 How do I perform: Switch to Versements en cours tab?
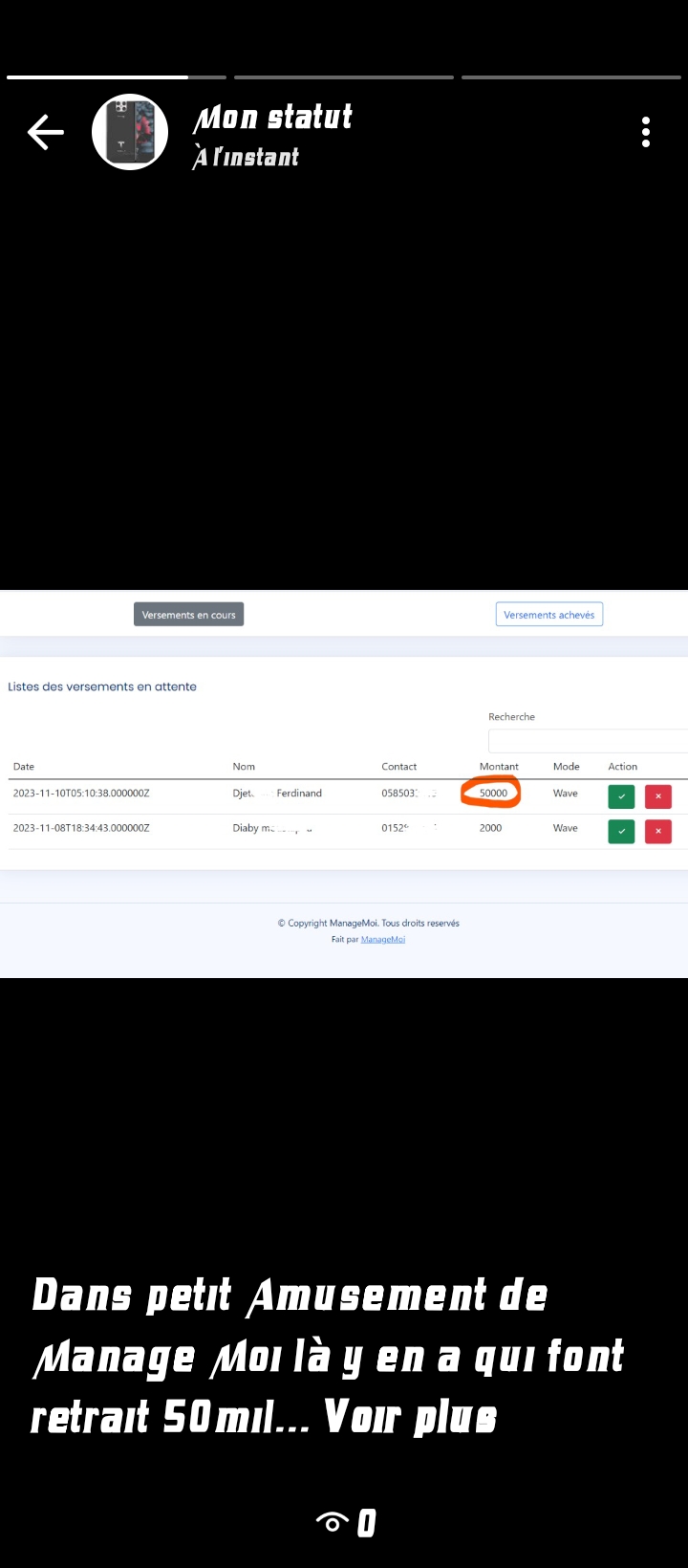click(188, 615)
